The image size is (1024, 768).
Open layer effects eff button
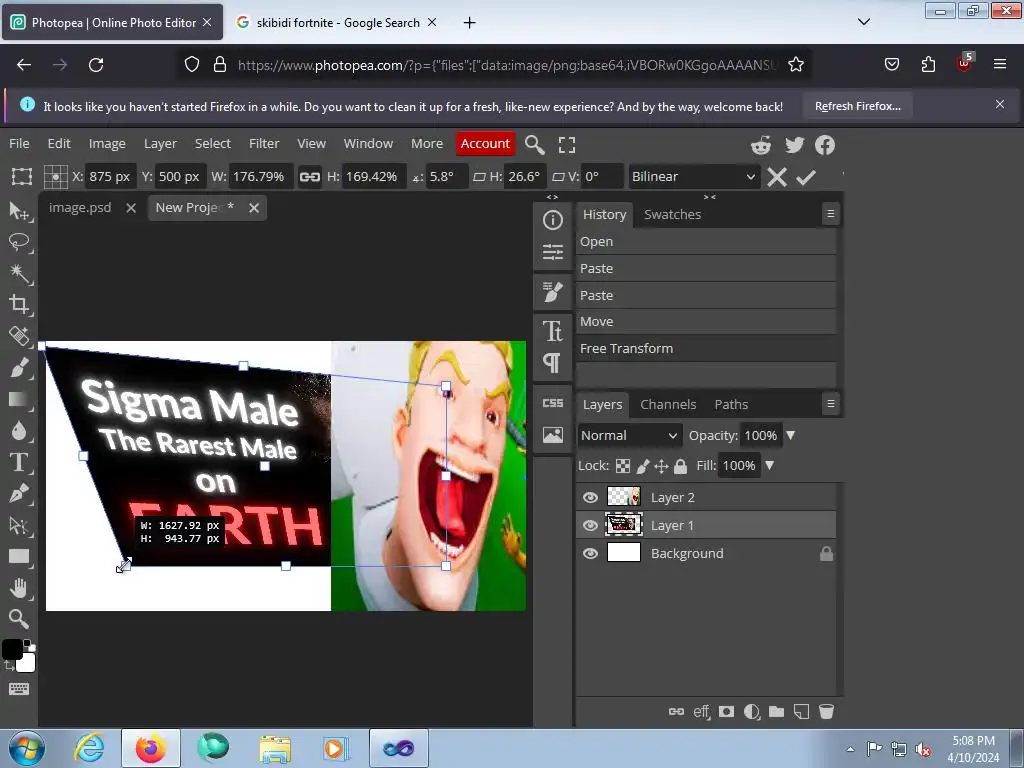click(x=701, y=711)
